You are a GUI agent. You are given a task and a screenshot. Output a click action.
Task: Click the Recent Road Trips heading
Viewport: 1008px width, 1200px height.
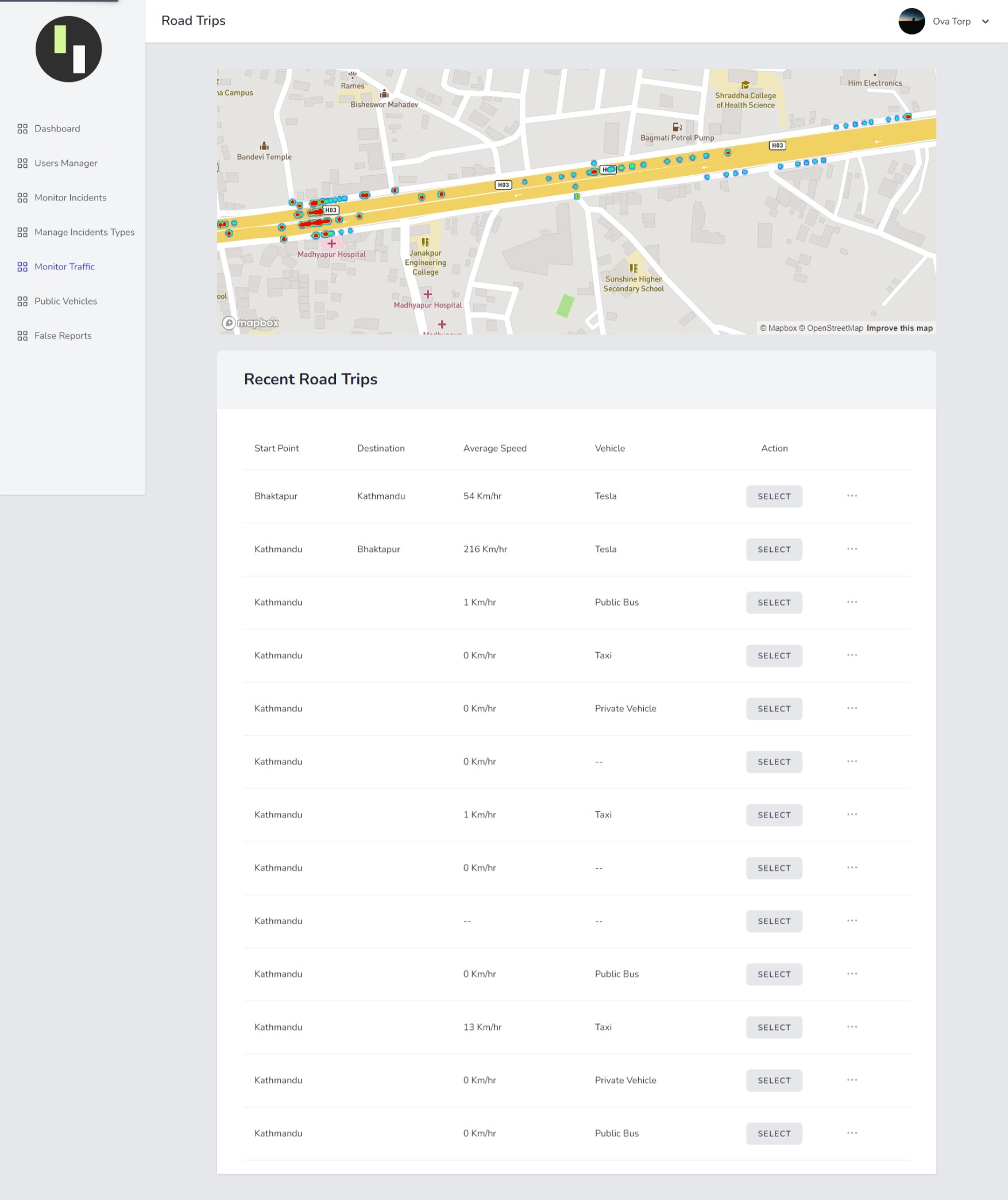311,379
